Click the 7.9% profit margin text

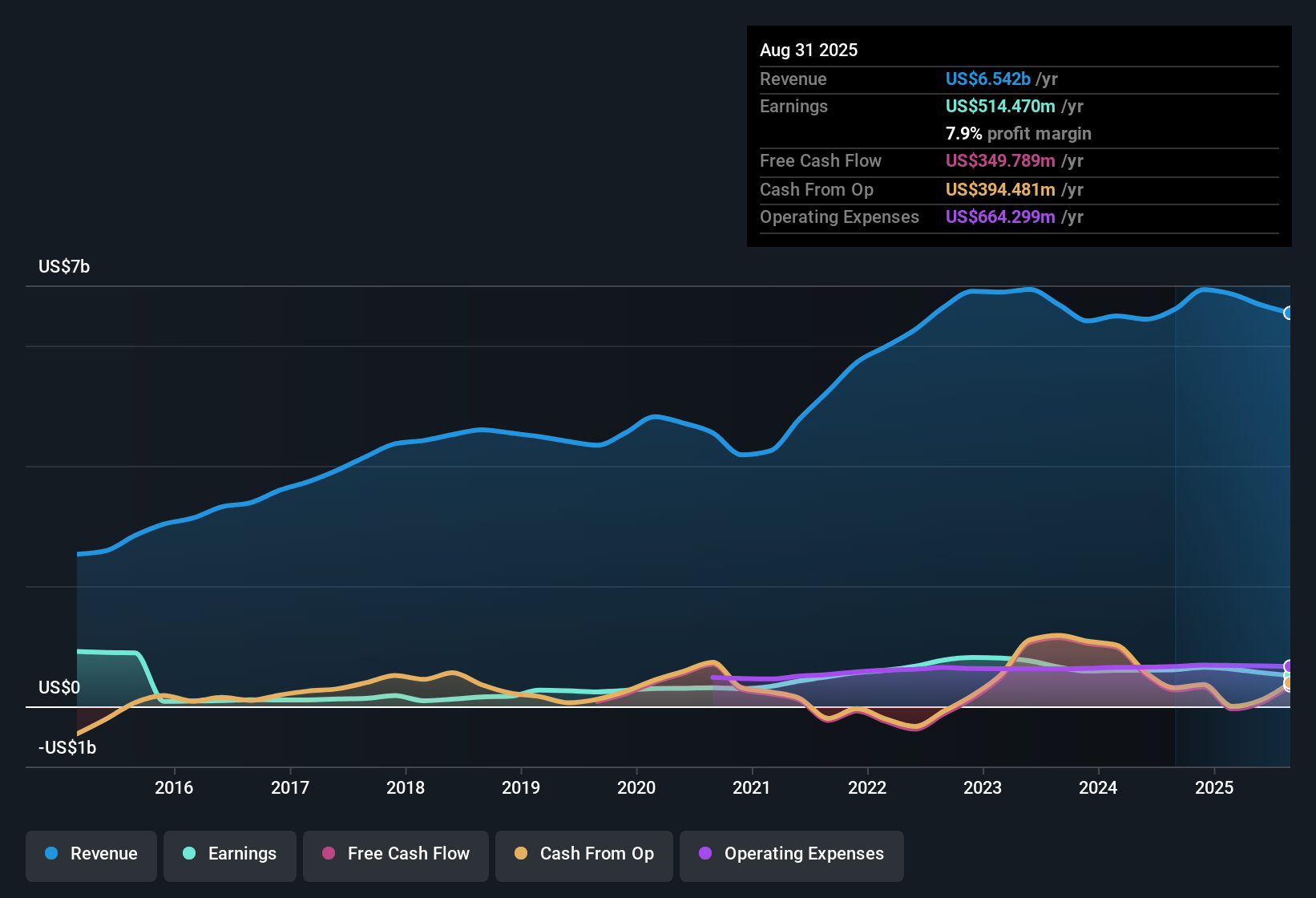(1018, 134)
